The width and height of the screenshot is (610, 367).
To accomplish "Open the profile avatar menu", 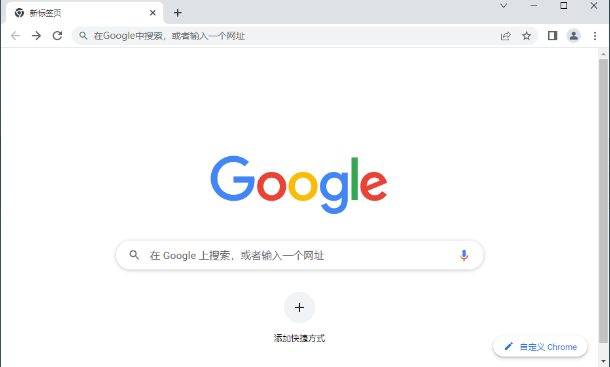I will [x=573, y=36].
